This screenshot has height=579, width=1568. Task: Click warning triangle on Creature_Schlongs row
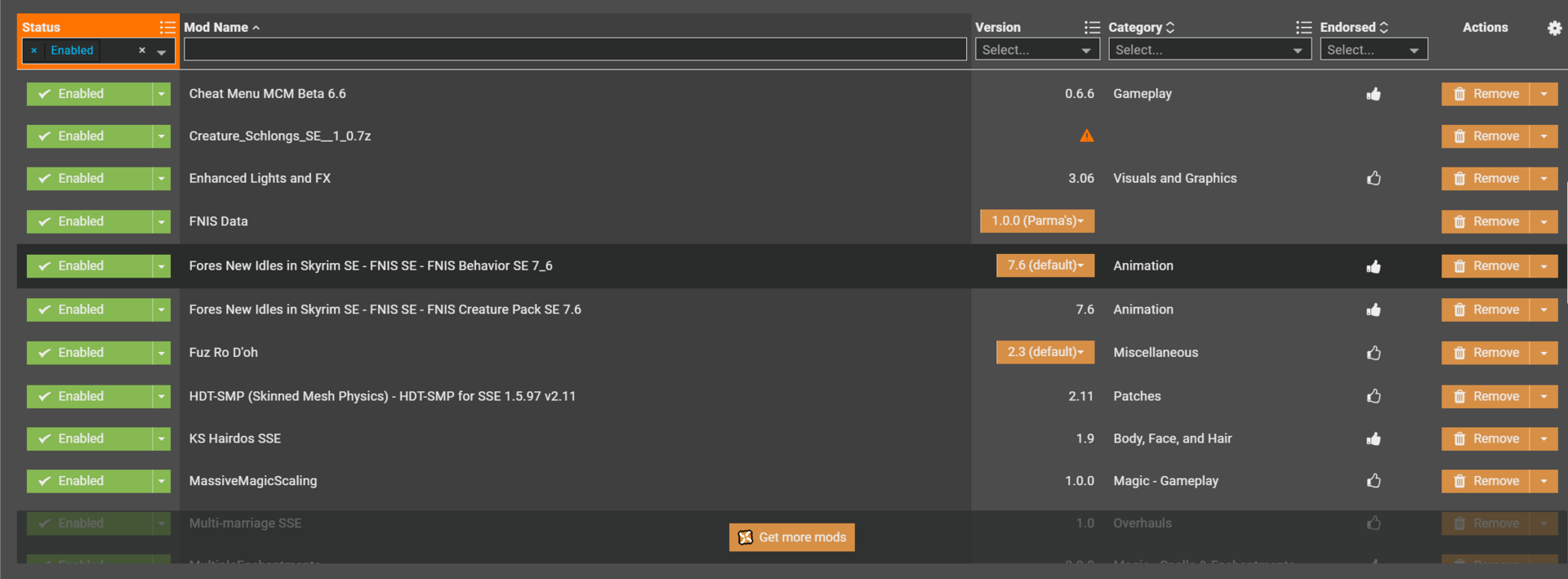click(x=1086, y=136)
